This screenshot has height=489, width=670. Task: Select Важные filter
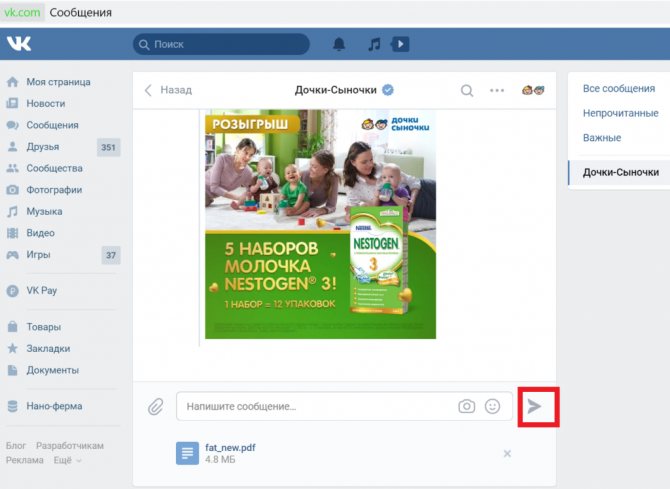(x=602, y=138)
